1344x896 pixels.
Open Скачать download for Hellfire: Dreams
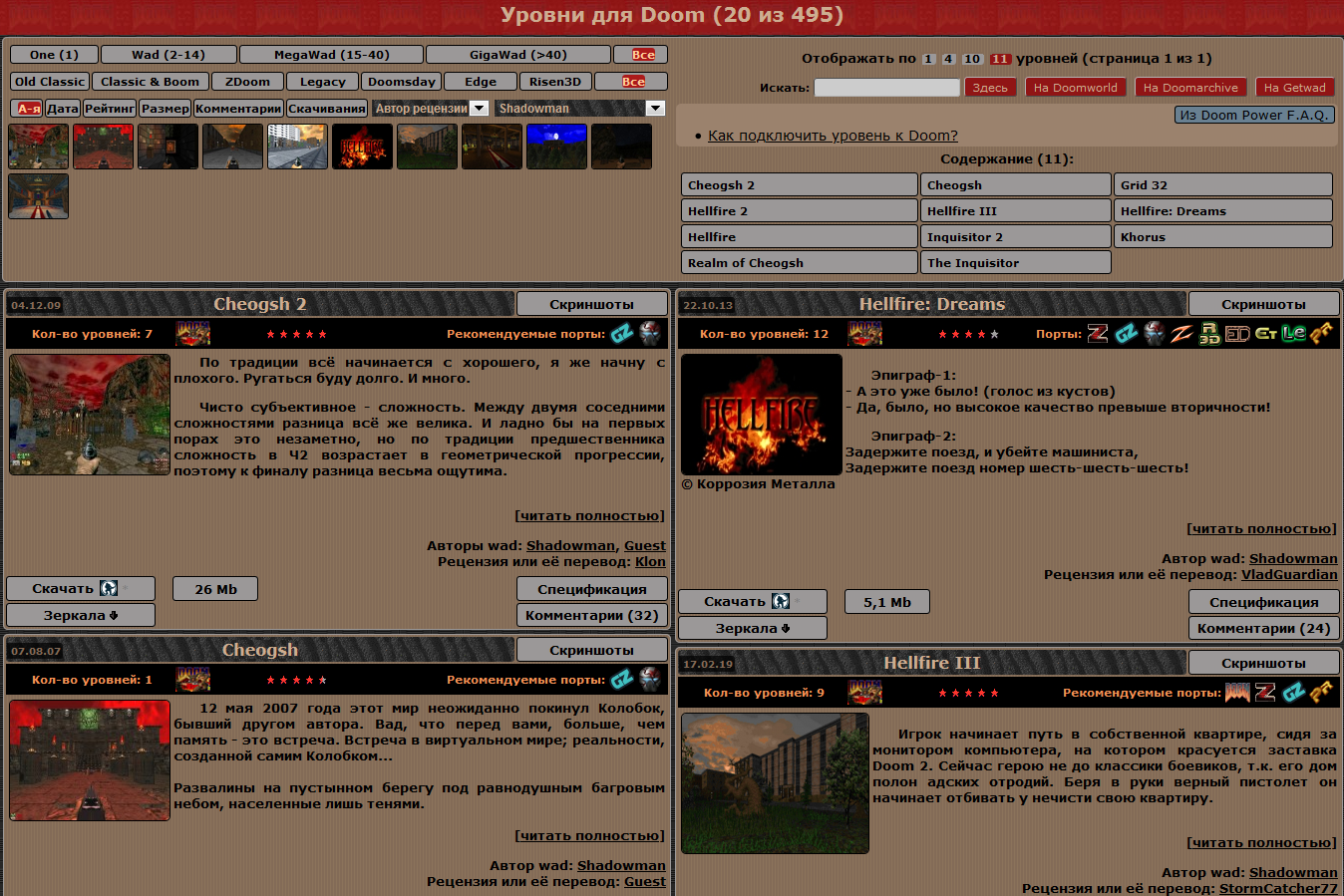coord(753,601)
